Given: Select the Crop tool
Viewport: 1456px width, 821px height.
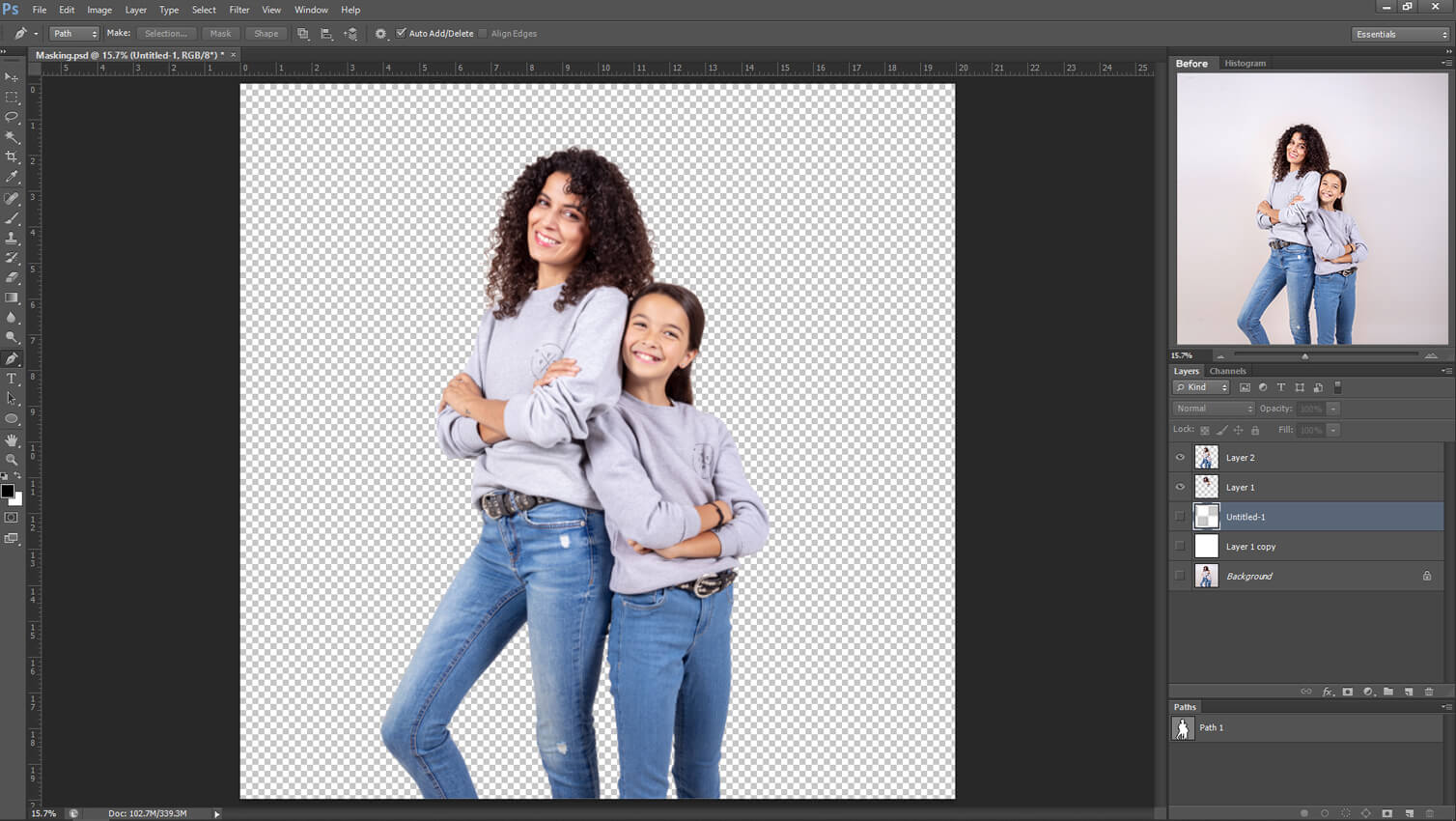Looking at the screenshot, I should coord(12,157).
